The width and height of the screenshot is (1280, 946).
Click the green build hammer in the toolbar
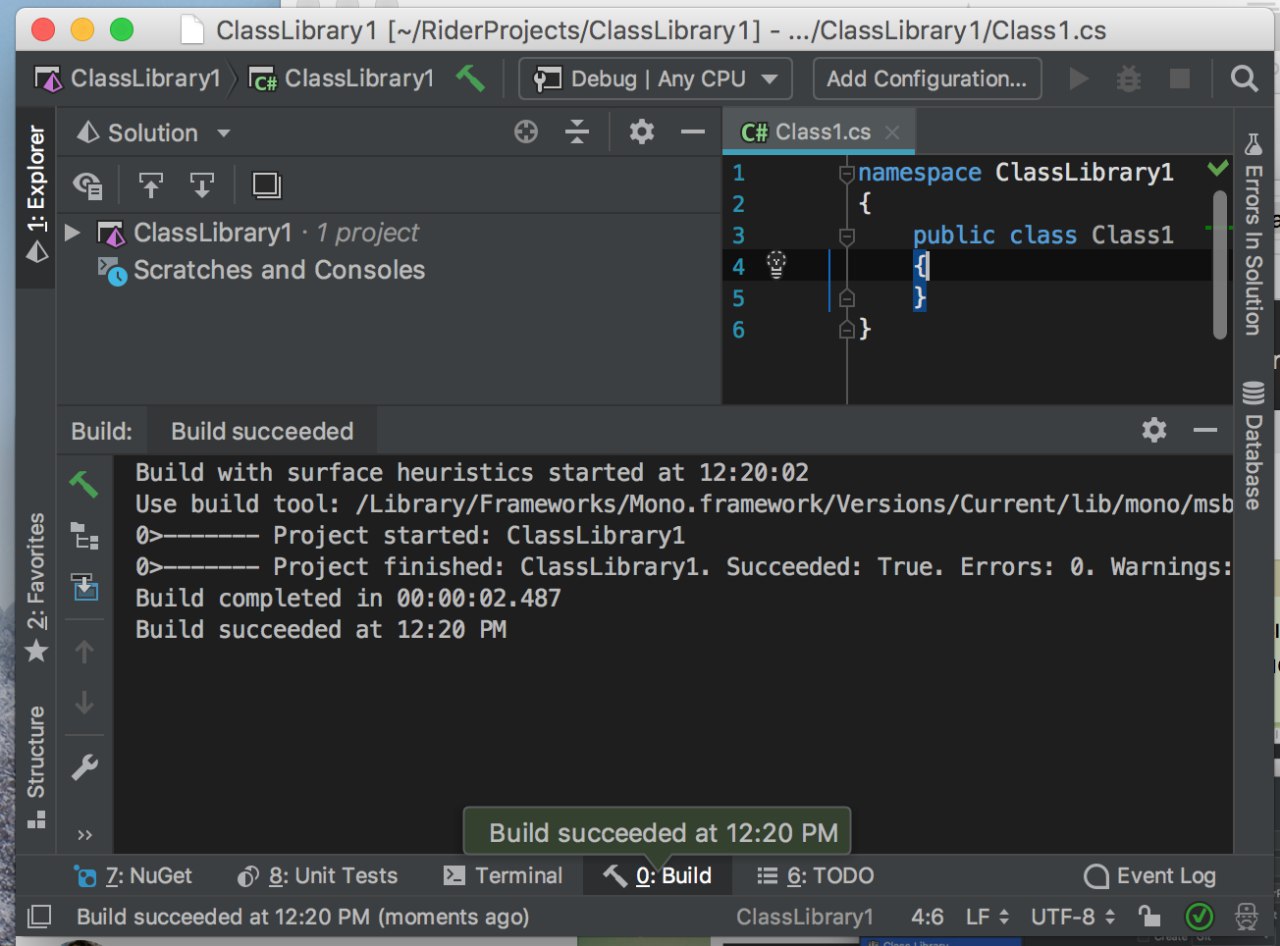click(470, 78)
